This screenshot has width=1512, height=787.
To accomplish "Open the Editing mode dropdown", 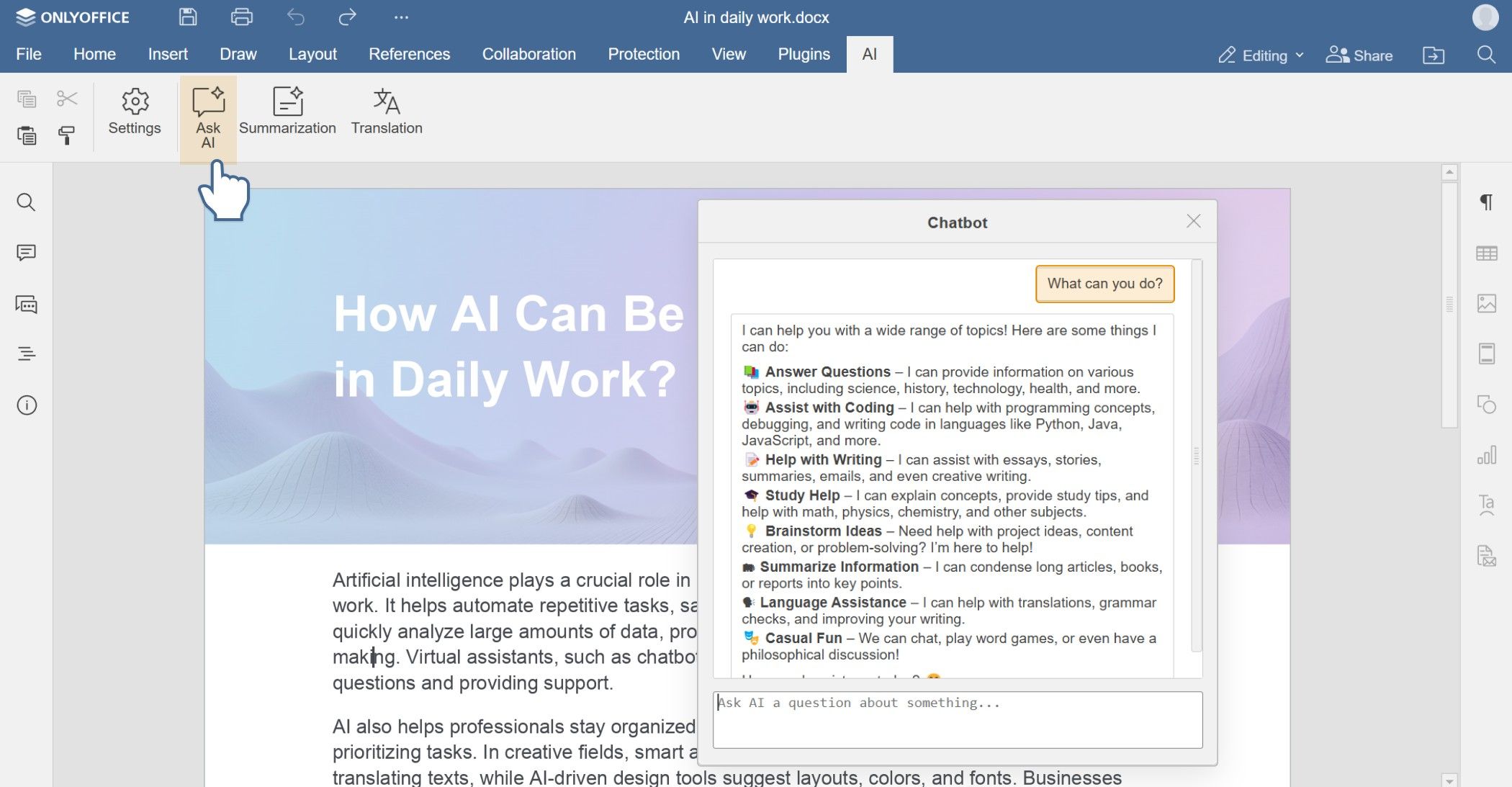I will click(1261, 55).
